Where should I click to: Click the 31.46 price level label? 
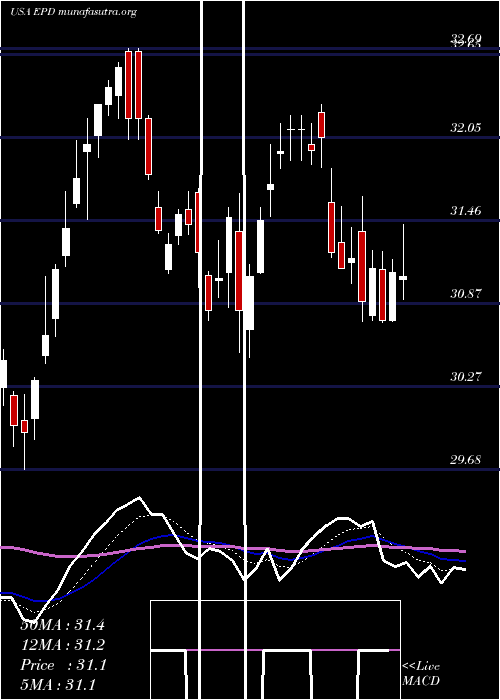pyautogui.click(x=466, y=211)
